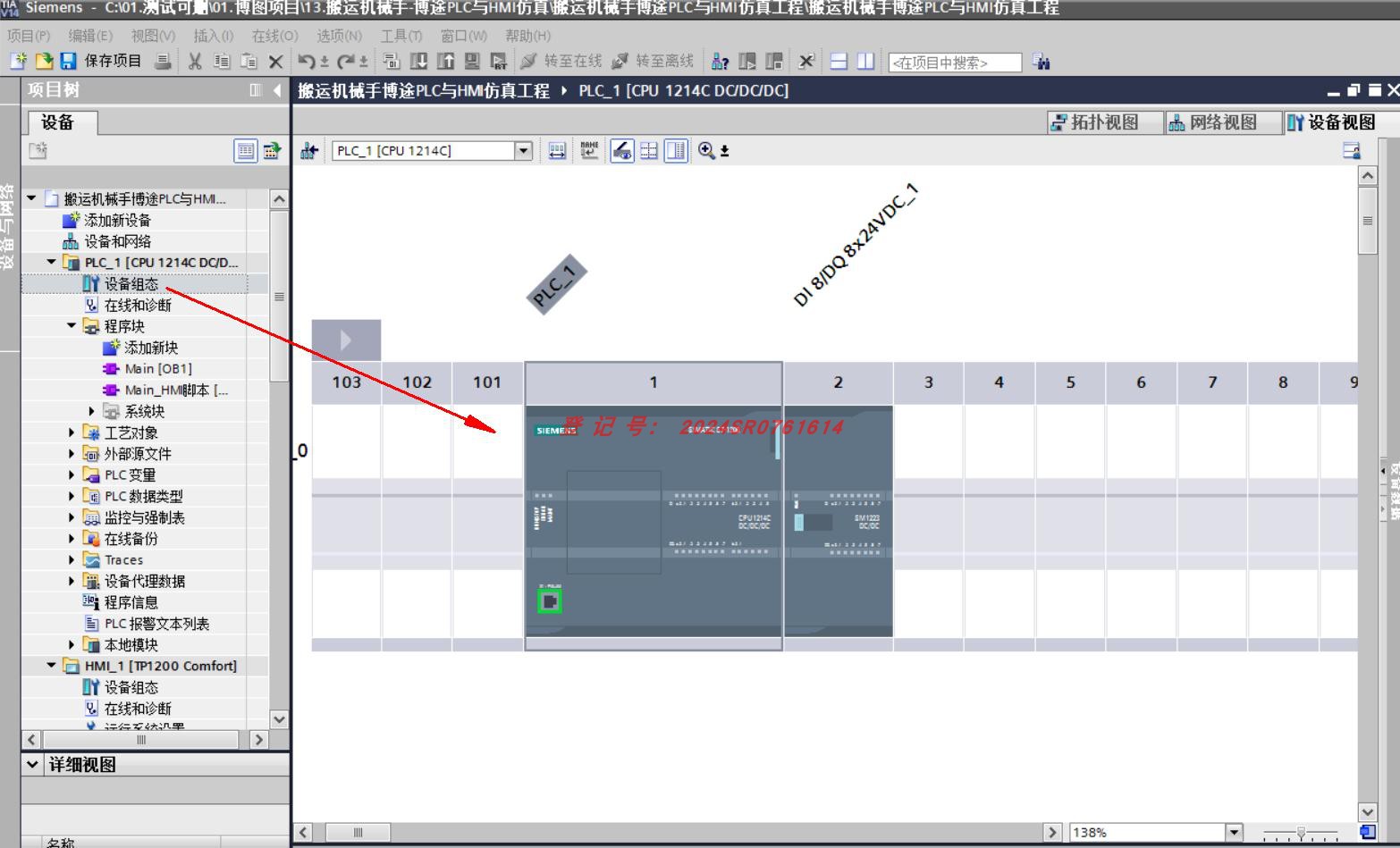This screenshot has height=848, width=1400.
Task: Collapse the 详细视图 panel
Action: coord(33,765)
